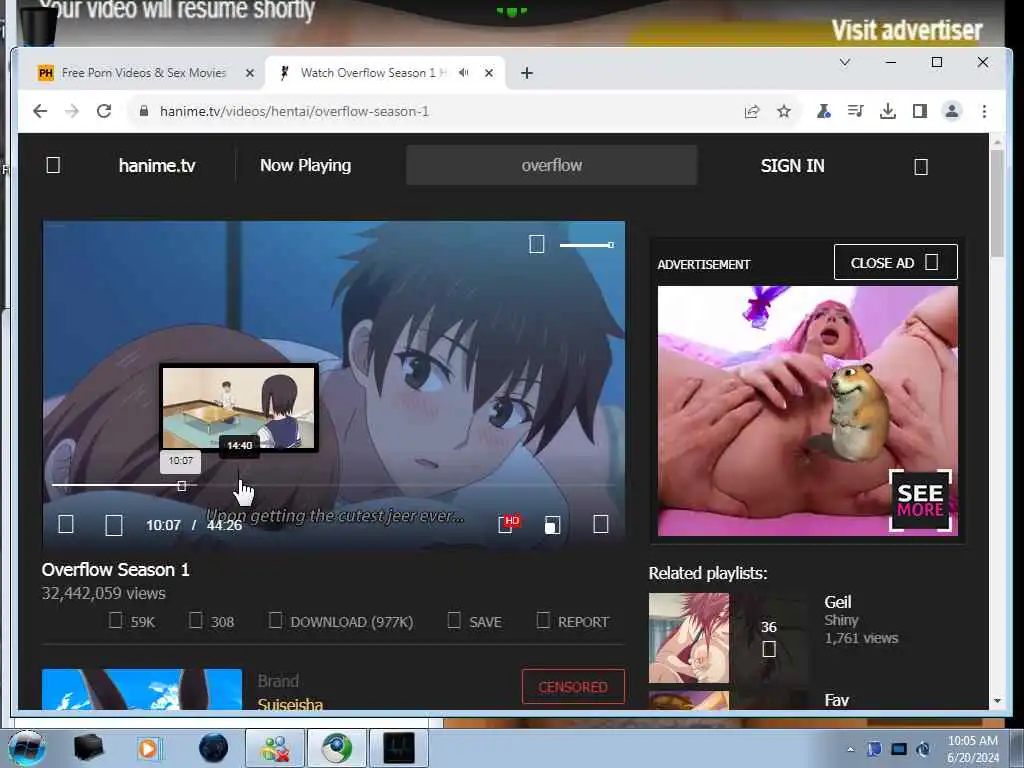
Task: Bookmark this page with the star icon
Action: (784, 112)
